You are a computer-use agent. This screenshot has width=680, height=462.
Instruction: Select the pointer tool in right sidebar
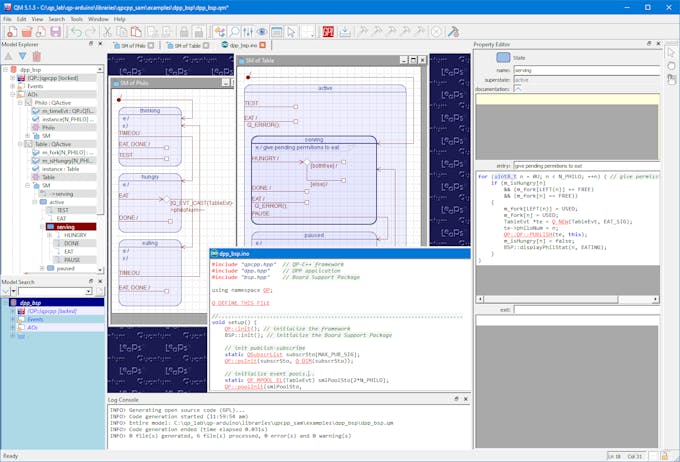(672, 52)
